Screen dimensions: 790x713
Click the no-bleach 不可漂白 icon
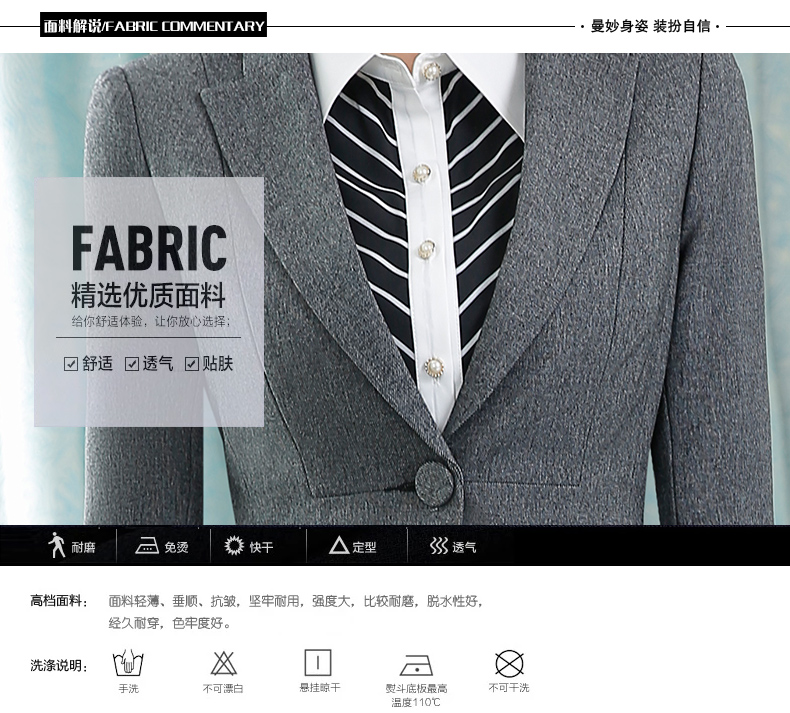click(224, 663)
